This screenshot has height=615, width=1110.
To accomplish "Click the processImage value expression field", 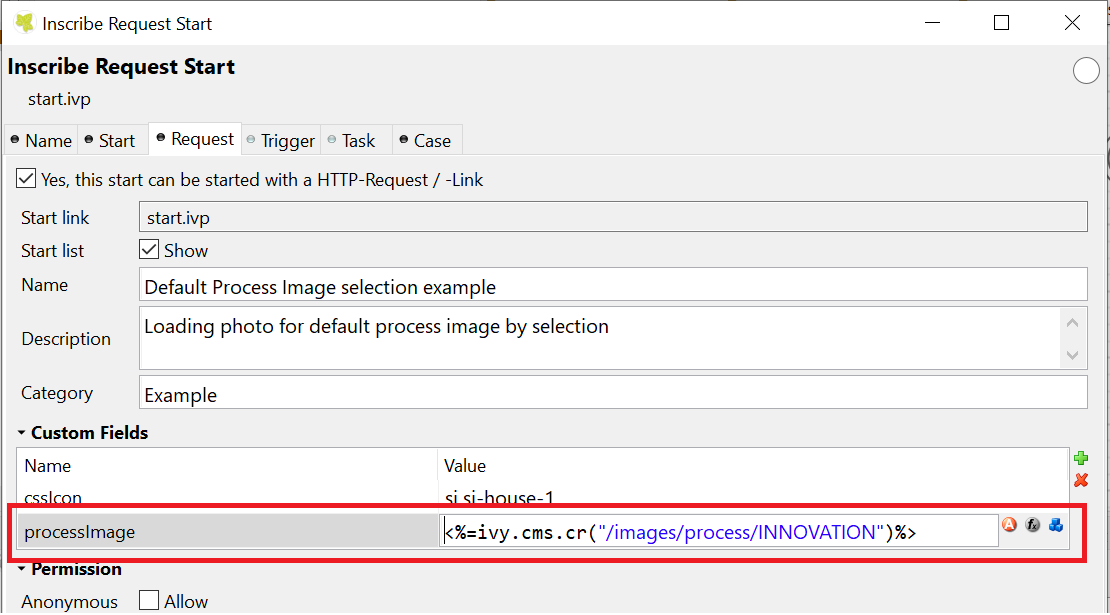I will click(x=718, y=532).
